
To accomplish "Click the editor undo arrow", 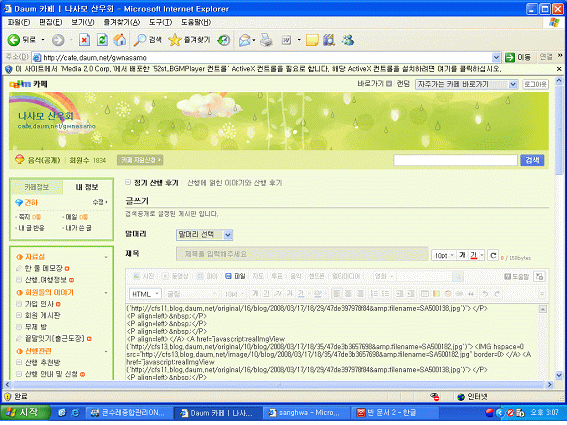I will (486, 294).
